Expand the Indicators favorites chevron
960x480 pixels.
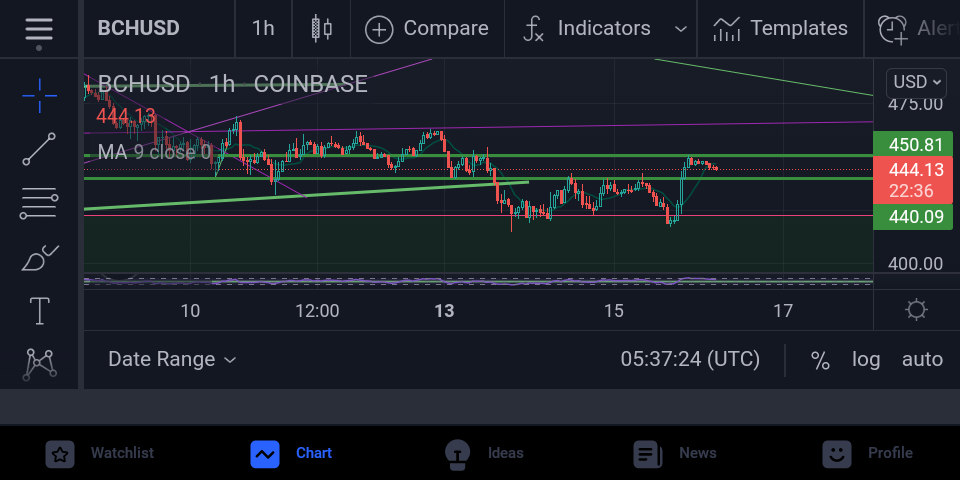[680, 29]
